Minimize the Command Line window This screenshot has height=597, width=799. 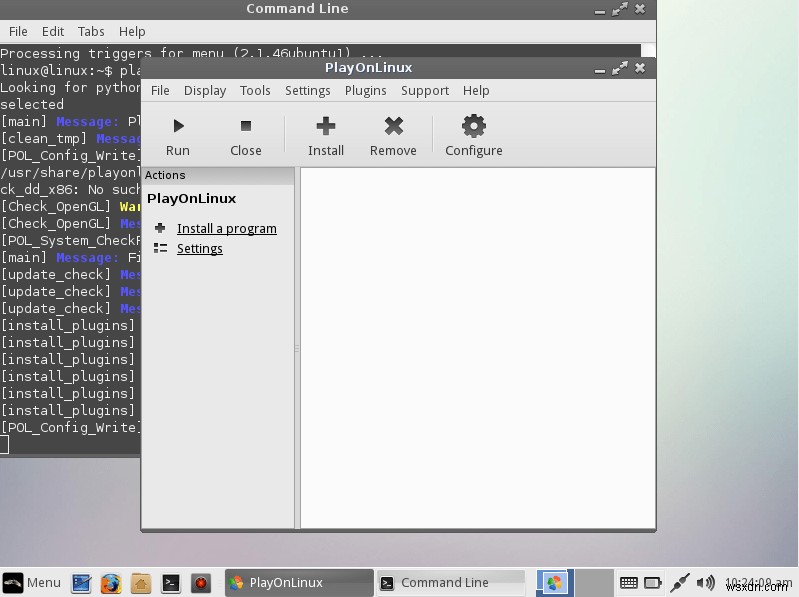(600, 11)
